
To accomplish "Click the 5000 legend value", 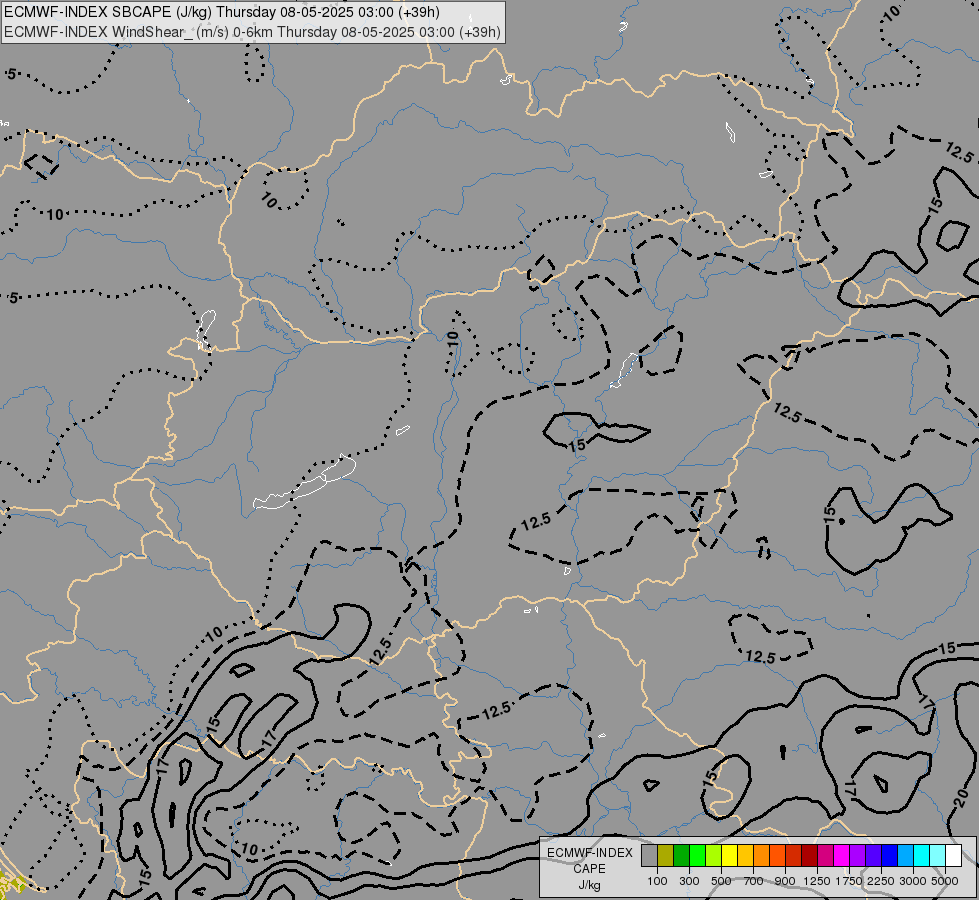I will tap(945, 881).
